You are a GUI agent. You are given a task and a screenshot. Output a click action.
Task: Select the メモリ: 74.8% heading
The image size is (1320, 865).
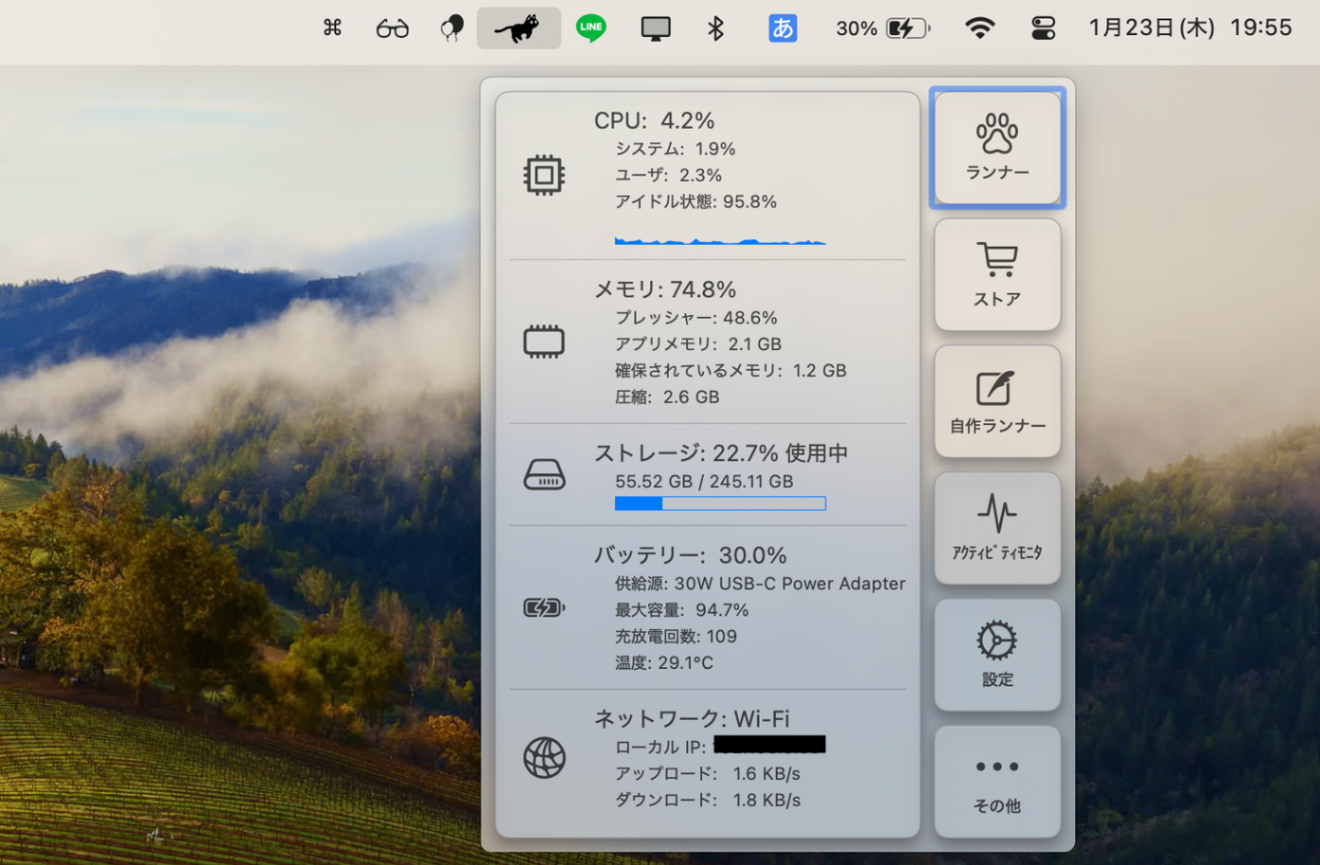[665, 290]
